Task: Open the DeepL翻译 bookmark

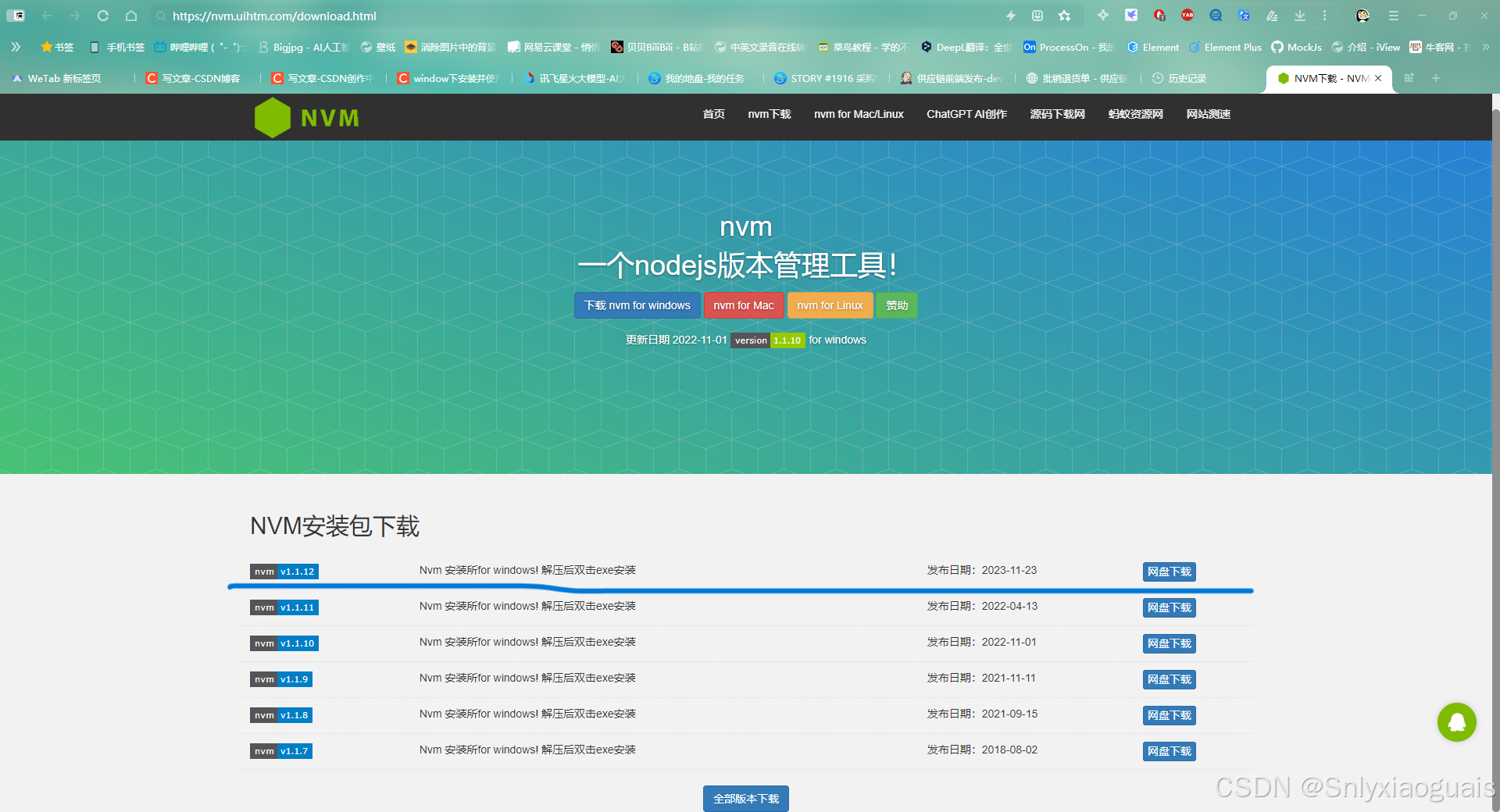Action: click(966, 47)
